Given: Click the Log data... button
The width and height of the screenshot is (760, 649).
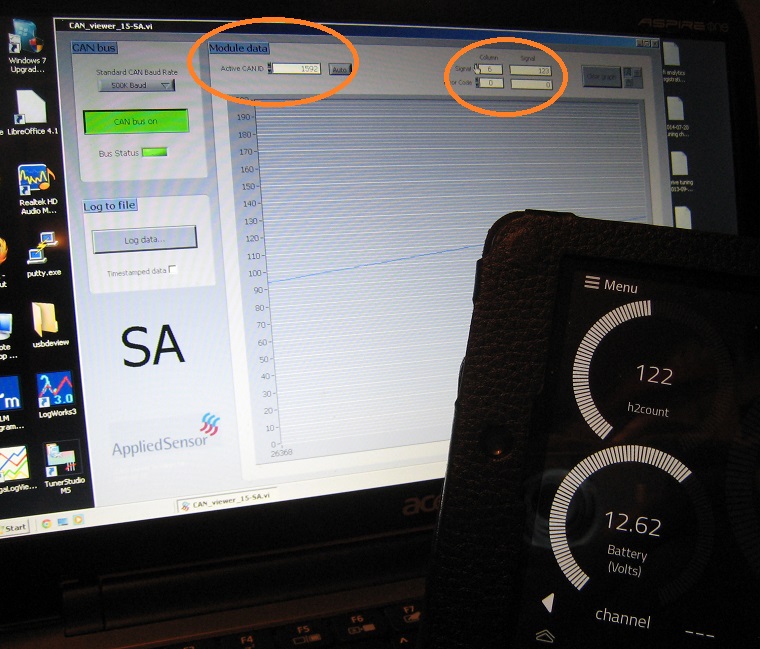Looking at the screenshot, I should (x=144, y=239).
